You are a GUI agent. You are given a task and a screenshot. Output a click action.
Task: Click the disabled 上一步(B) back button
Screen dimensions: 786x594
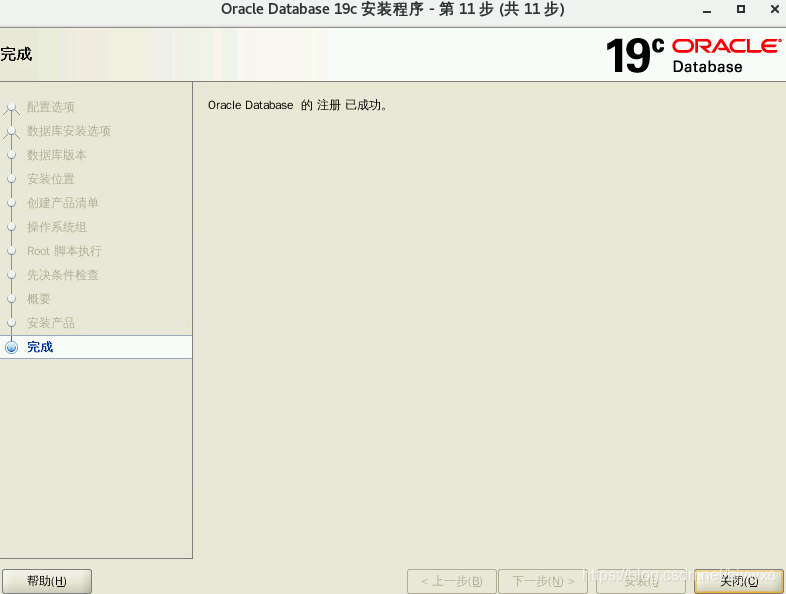click(452, 581)
